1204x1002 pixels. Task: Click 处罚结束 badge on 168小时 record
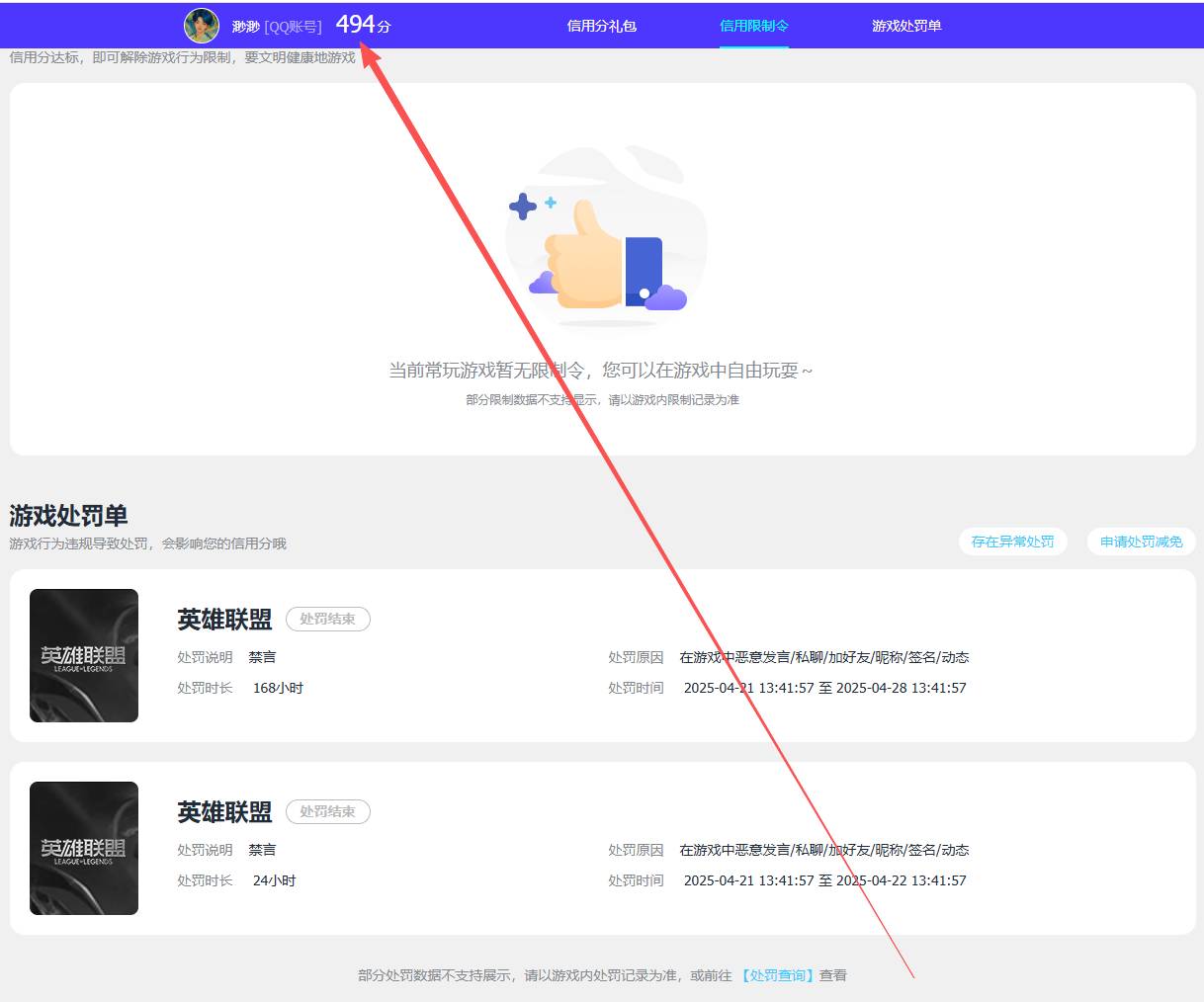click(327, 619)
